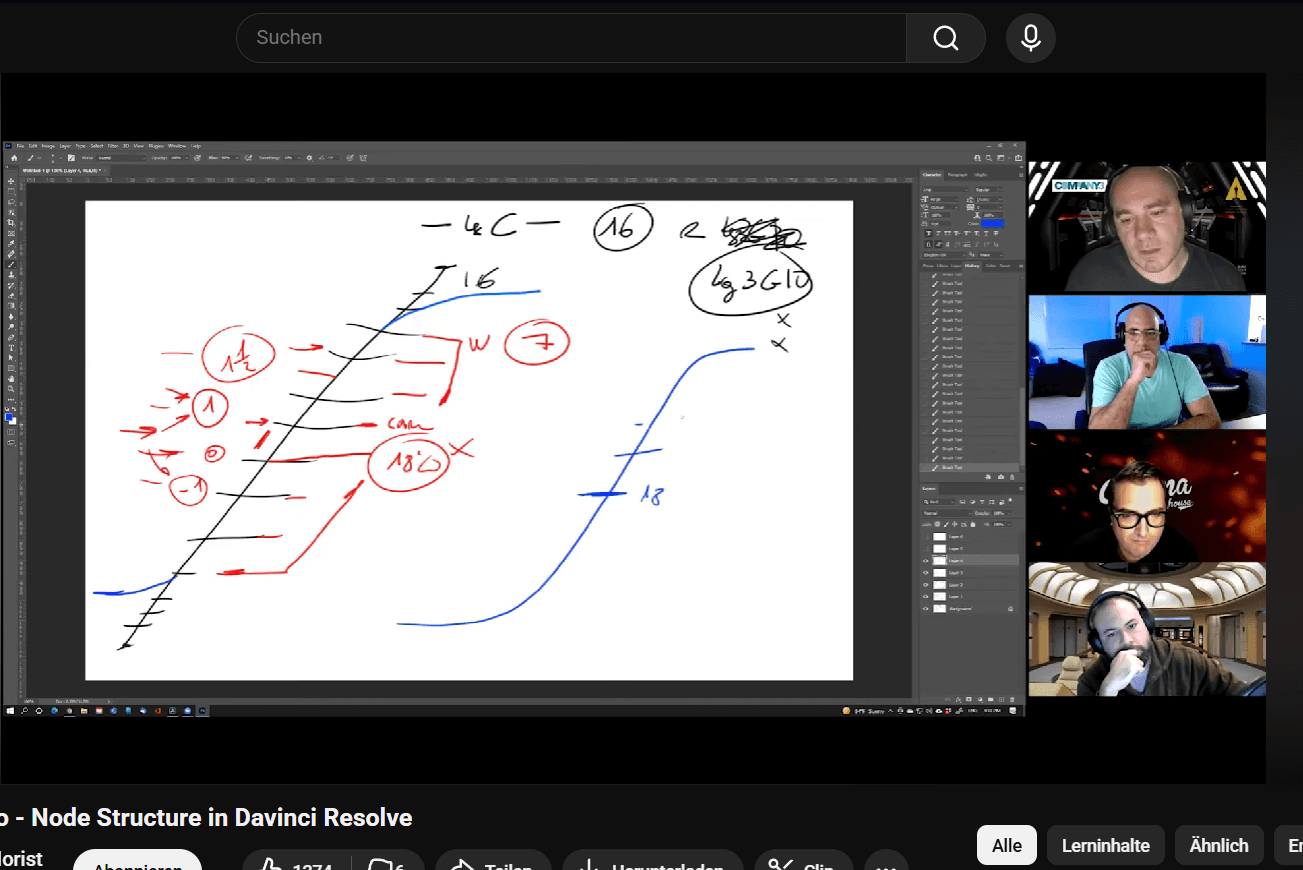Select the Rectangle shape tool
This screenshot has height=870, width=1303.
click(x=11, y=368)
